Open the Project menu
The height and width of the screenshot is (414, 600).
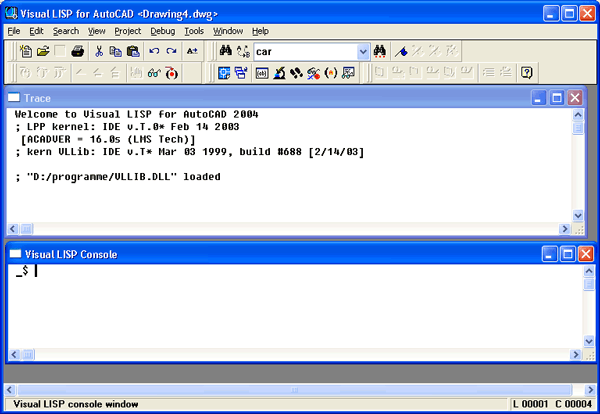tap(127, 31)
